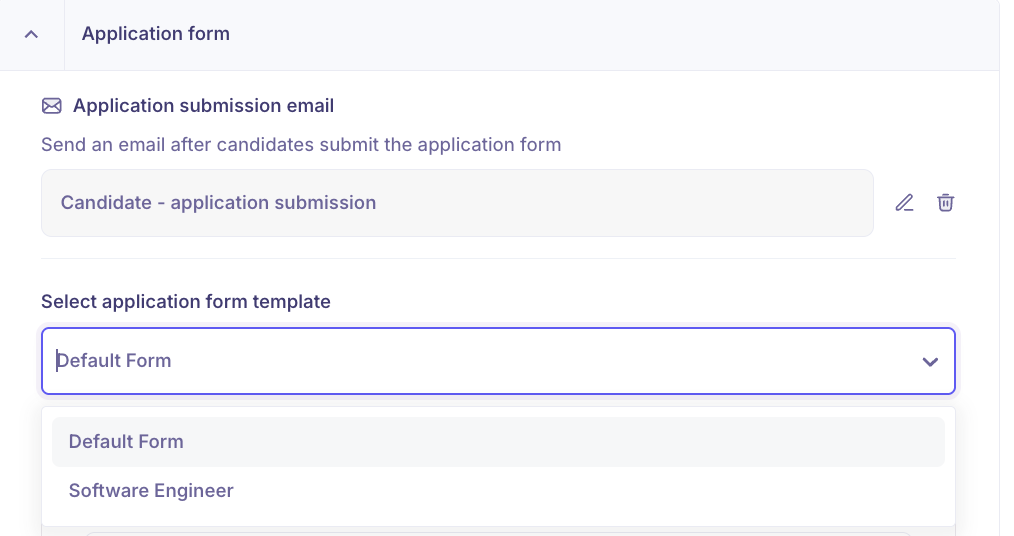
Task: Choose Software Engineer from the list
Action: pyautogui.click(x=151, y=491)
